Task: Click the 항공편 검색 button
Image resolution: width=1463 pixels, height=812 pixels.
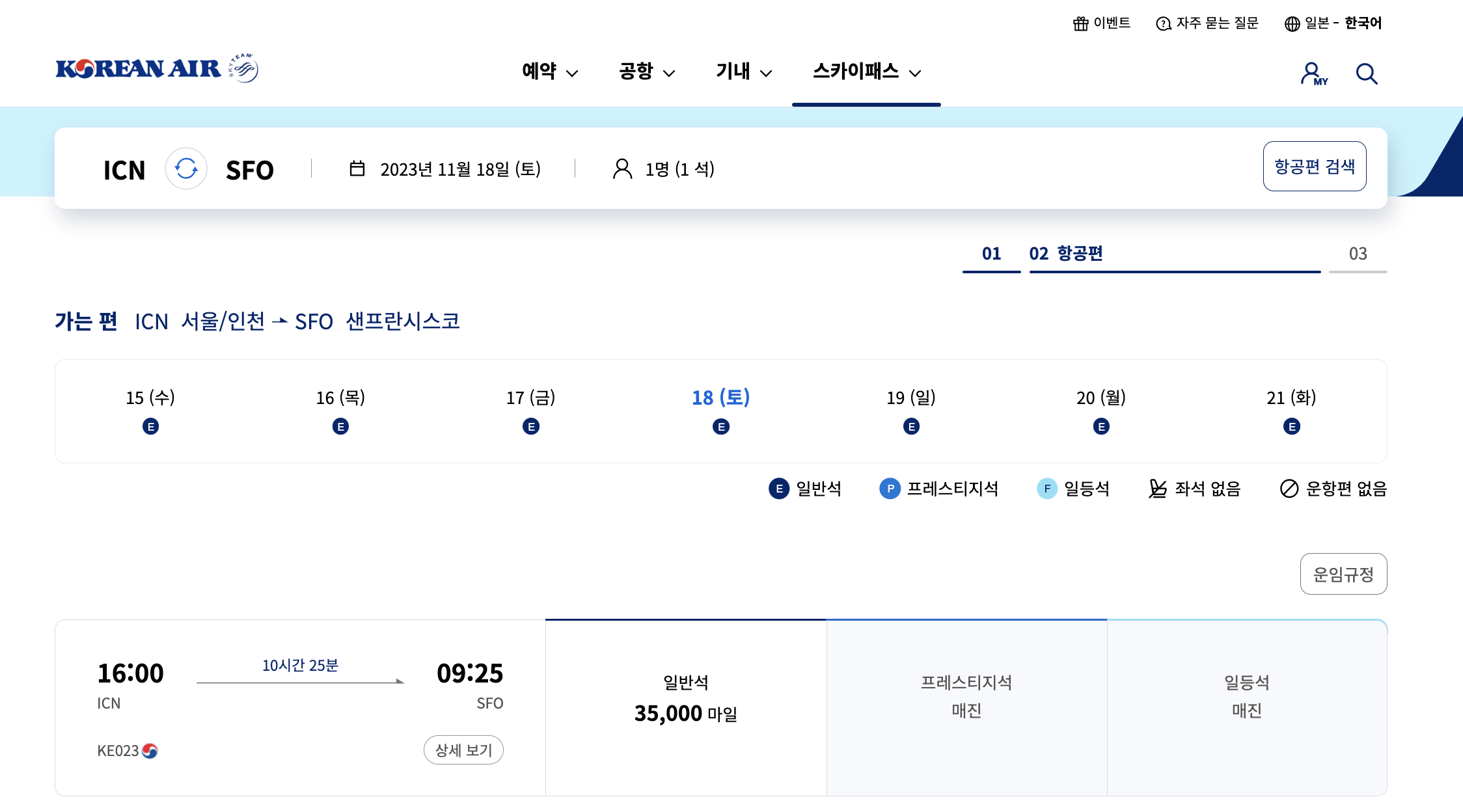Action: pyautogui.click(x=1315, y=167)
